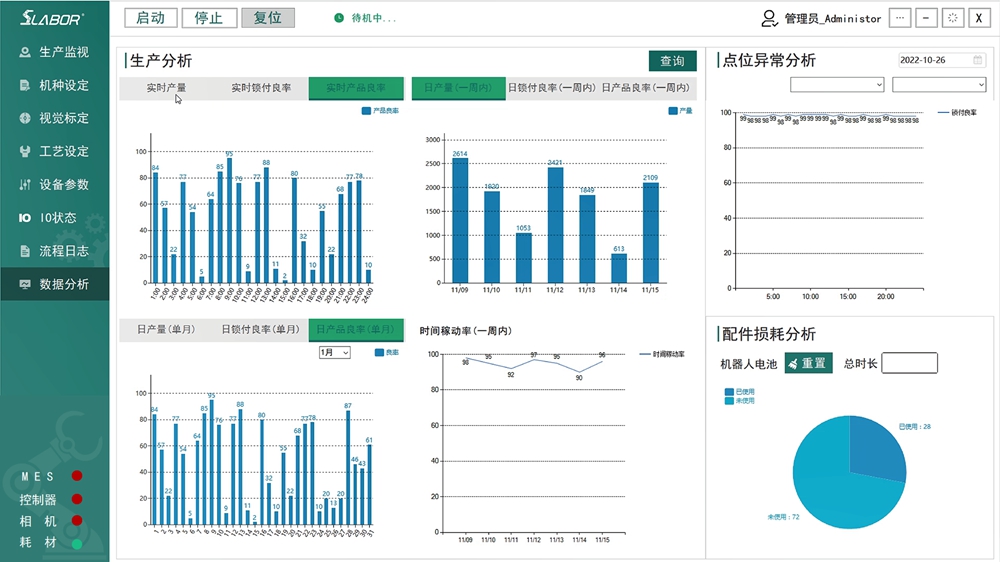Open the calendar picker for date 2022-10-26
Screen dimensions: 1000x562
(x=978, y=60)
